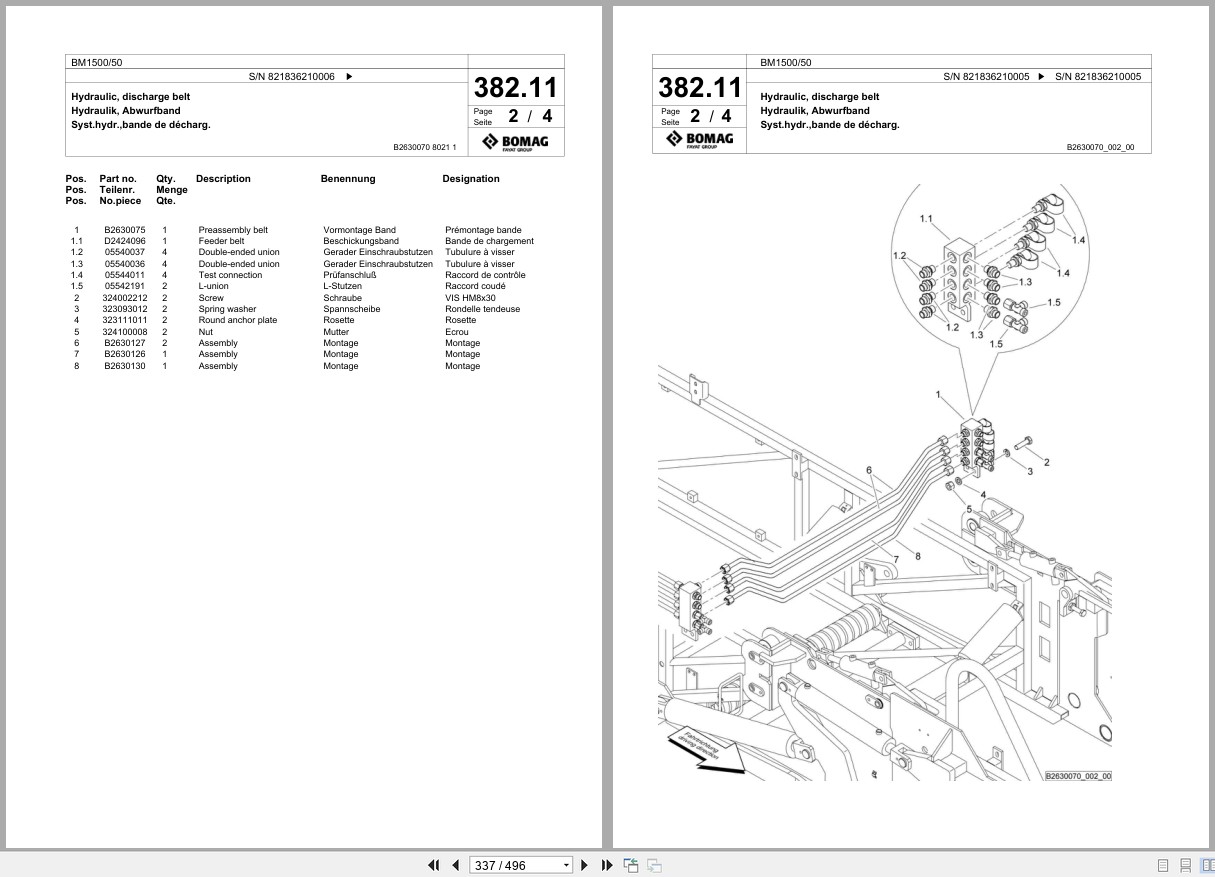Select the 'Preassembly belt' description
Viewport: 1215px width, 877px height.
pos(233,230)
